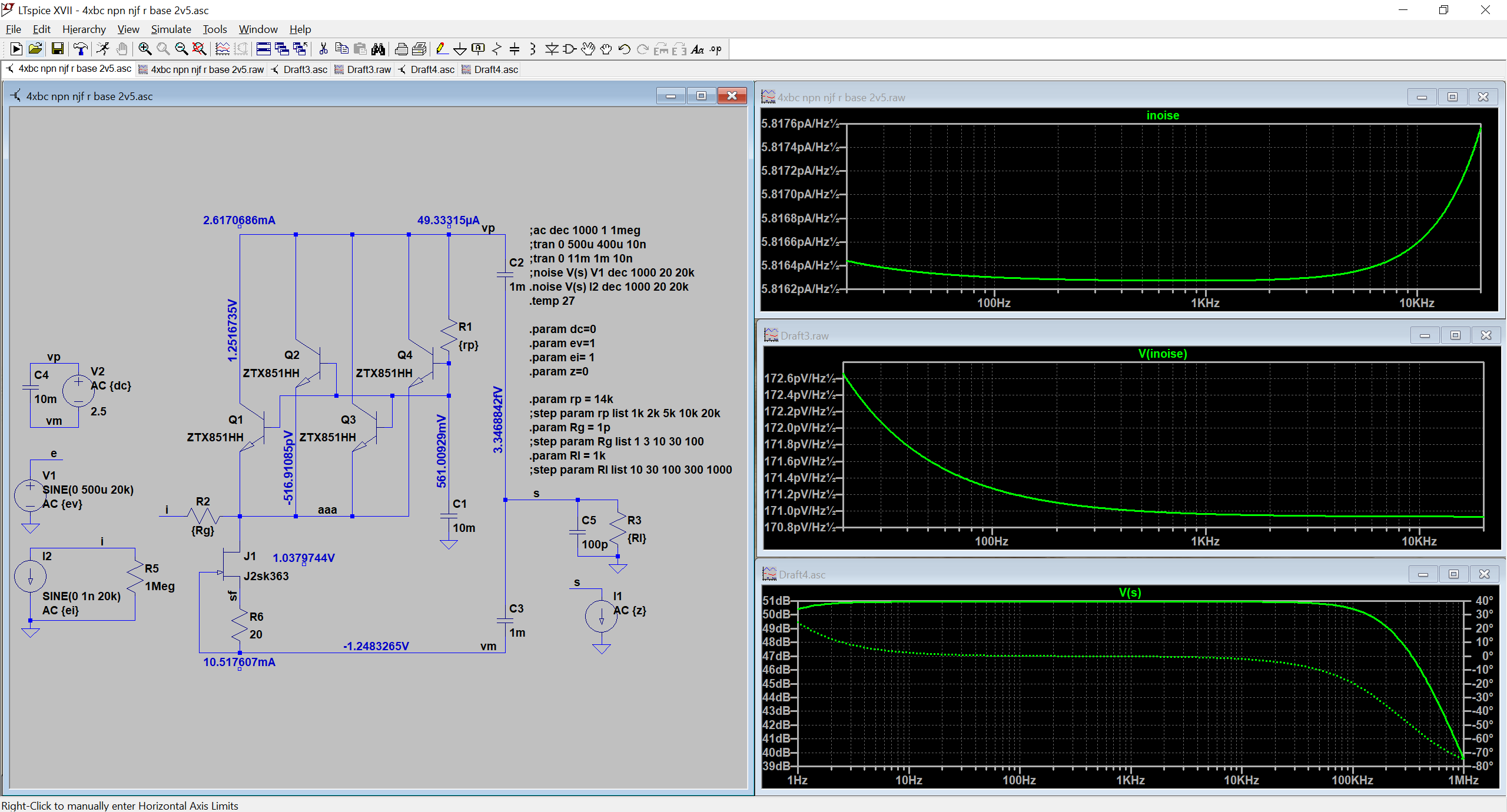This screenshot has width=1507, height=812.
Task: Select the Zoom In magnifier icon
Action: [145, 49]
